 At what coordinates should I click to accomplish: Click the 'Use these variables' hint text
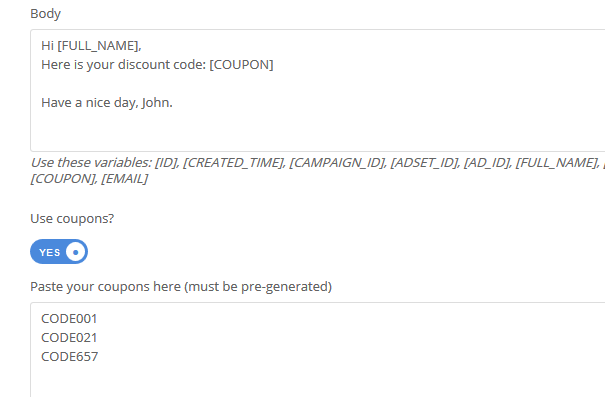[91, 163]
